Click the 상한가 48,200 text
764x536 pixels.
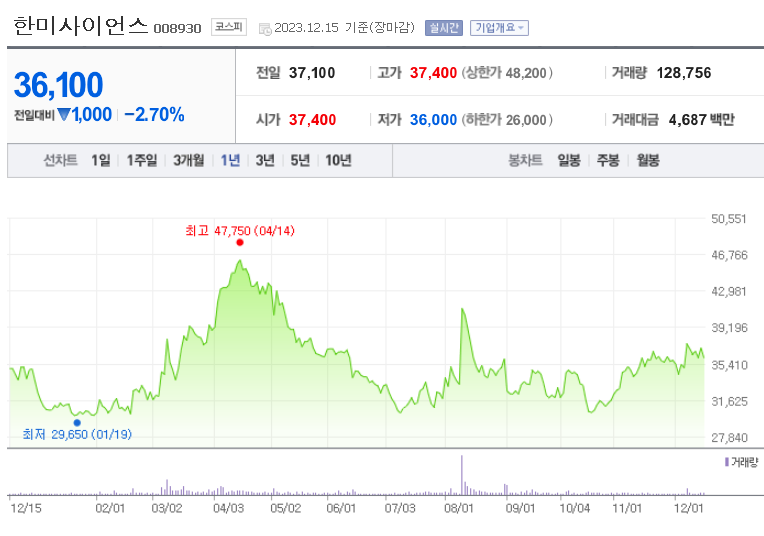tap(507, 73)
